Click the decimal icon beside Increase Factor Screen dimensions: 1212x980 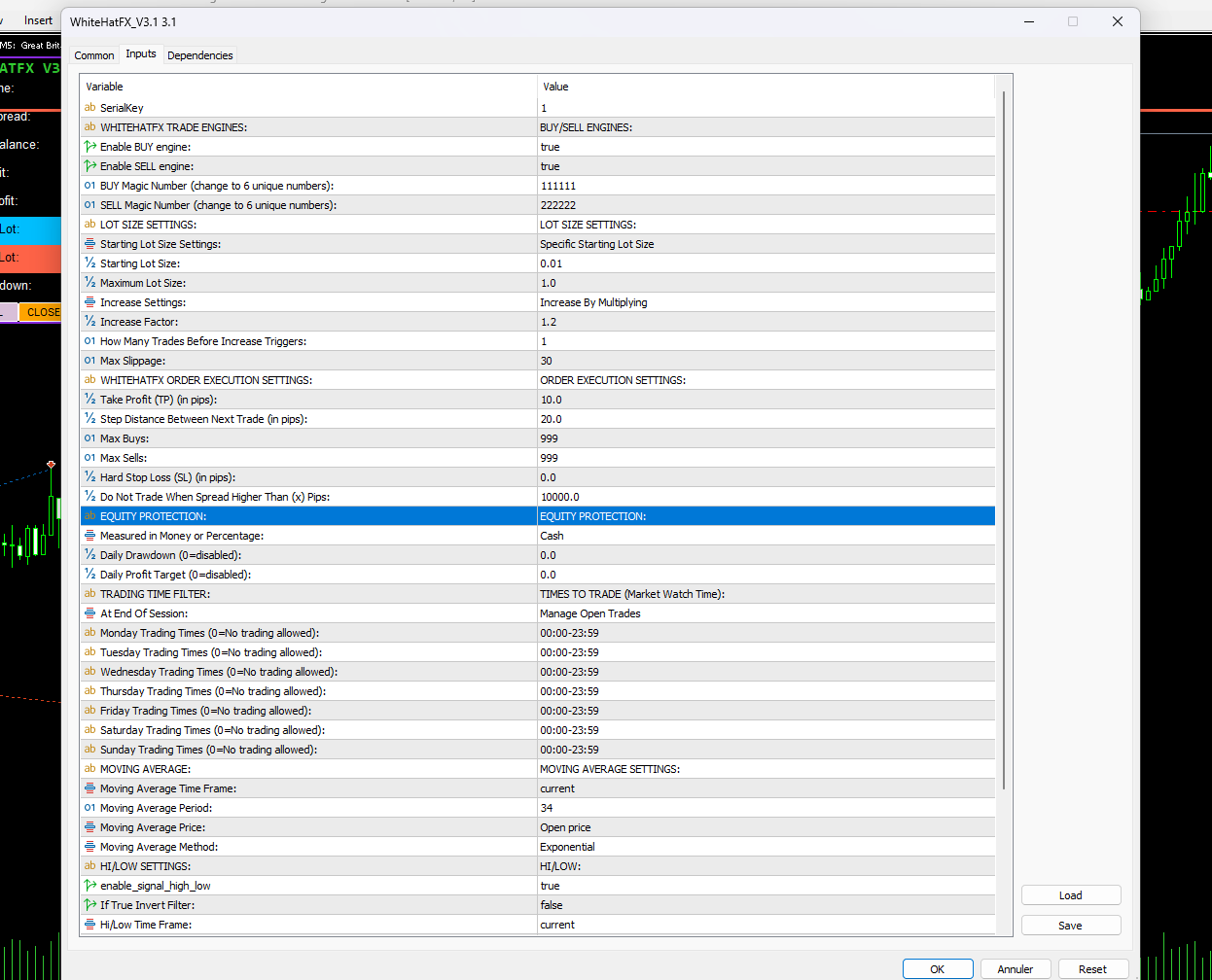click(89, 322)
